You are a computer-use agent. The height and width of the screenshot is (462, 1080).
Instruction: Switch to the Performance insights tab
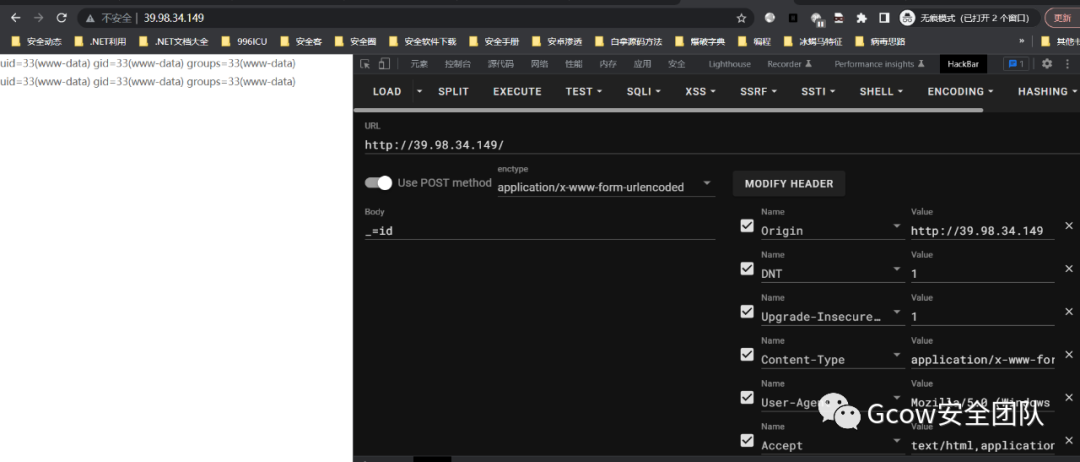coord(878,64)
